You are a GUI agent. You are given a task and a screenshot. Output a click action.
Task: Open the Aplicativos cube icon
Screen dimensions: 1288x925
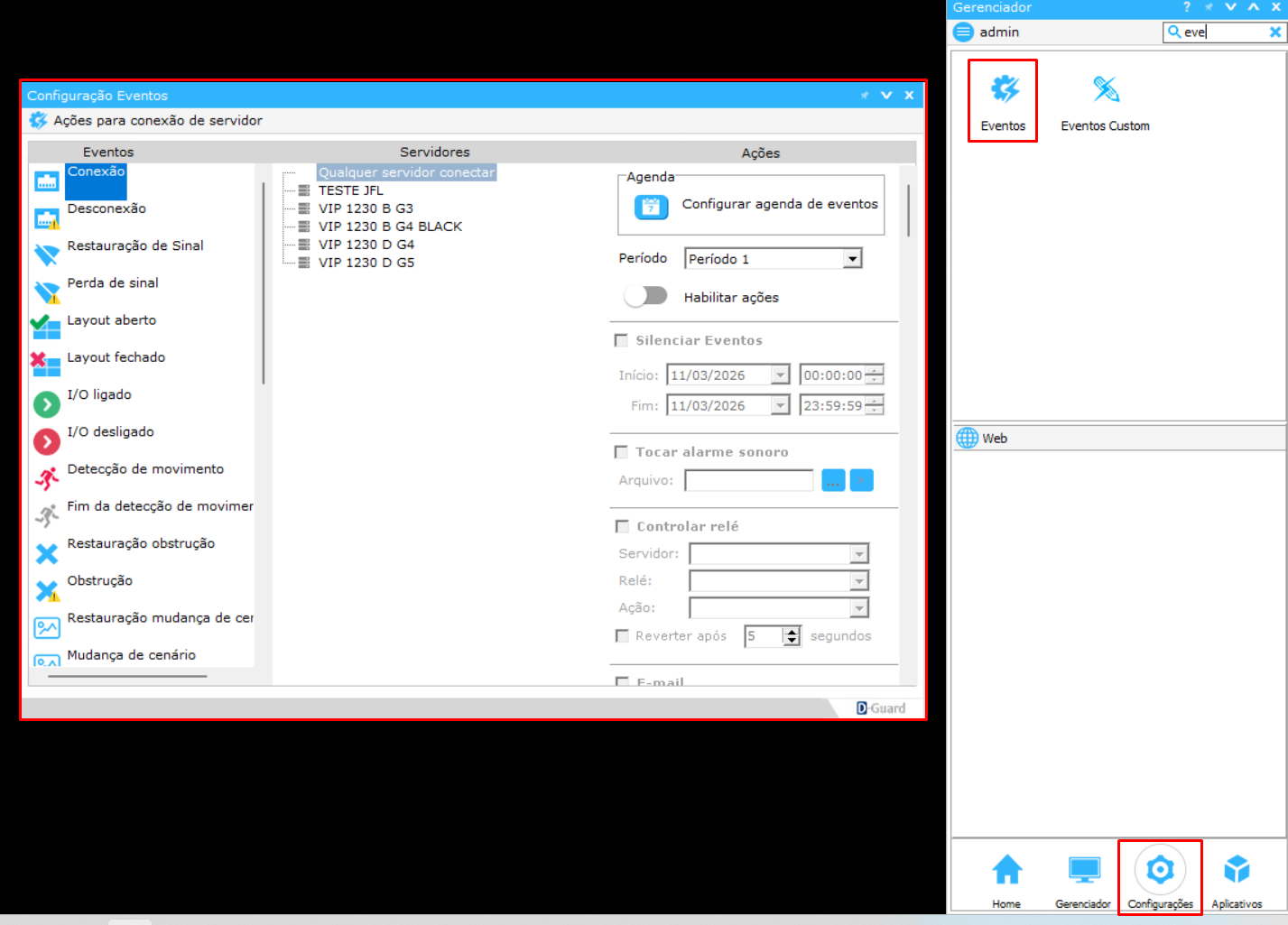pos(1236,870)
